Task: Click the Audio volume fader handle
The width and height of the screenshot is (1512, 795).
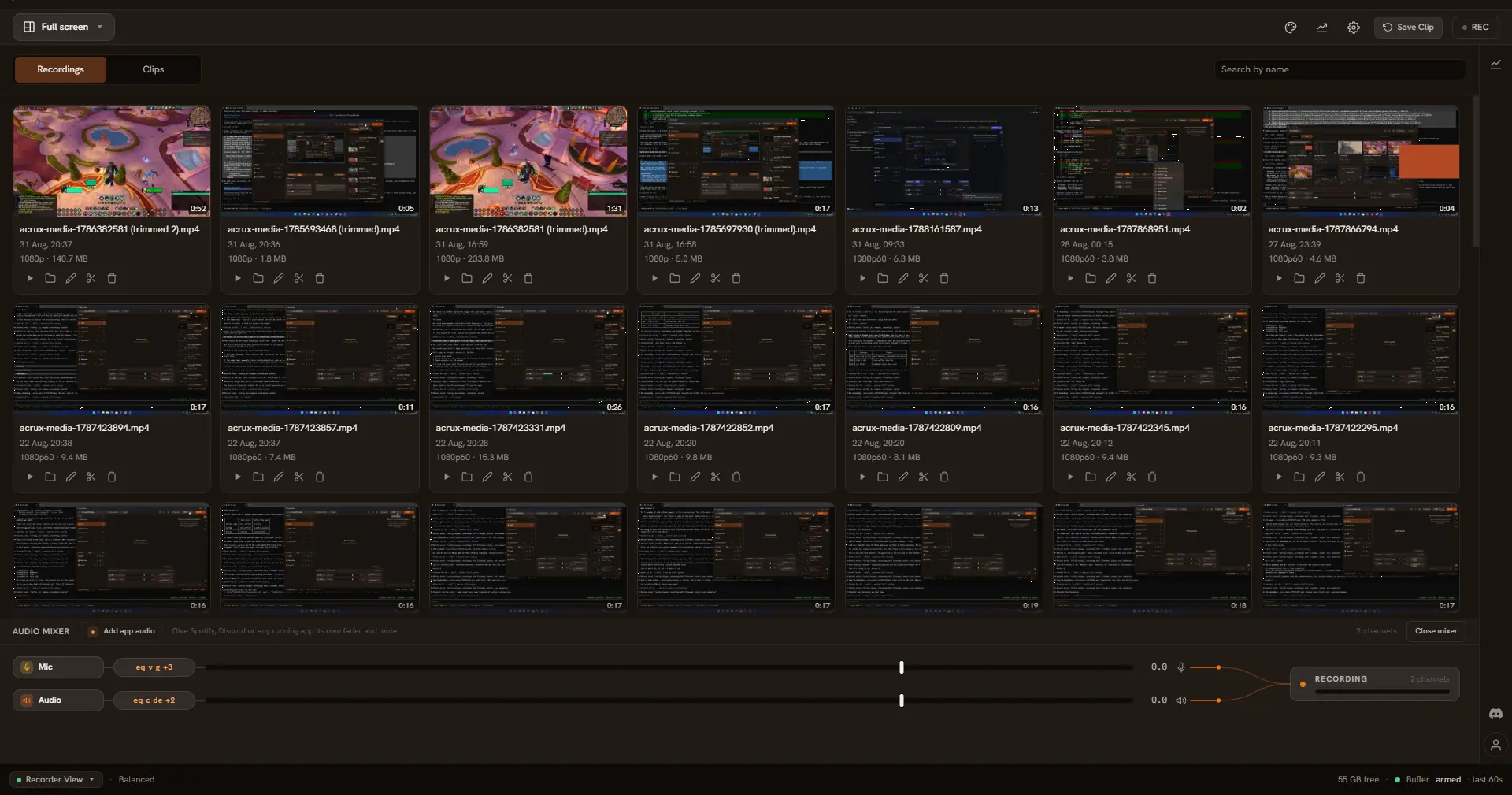Action: pos(902,700)
